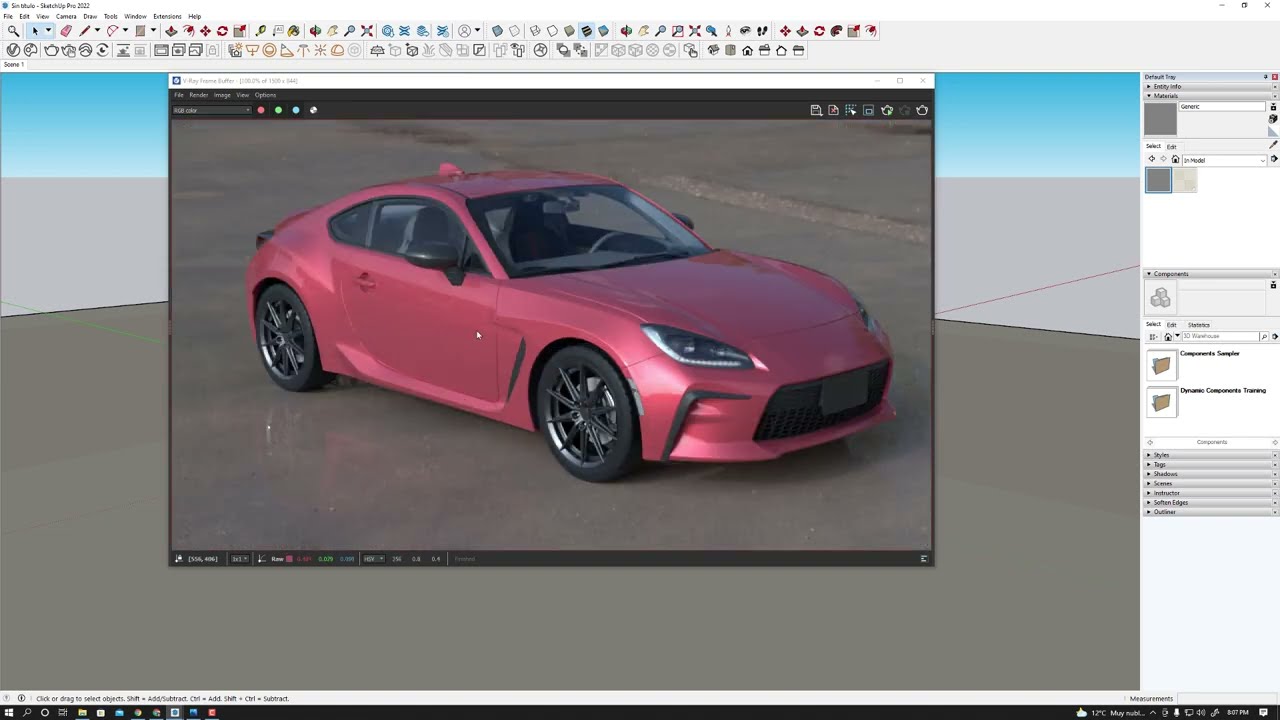
Task: Open the Extensions menu
Action: point(167,16)
